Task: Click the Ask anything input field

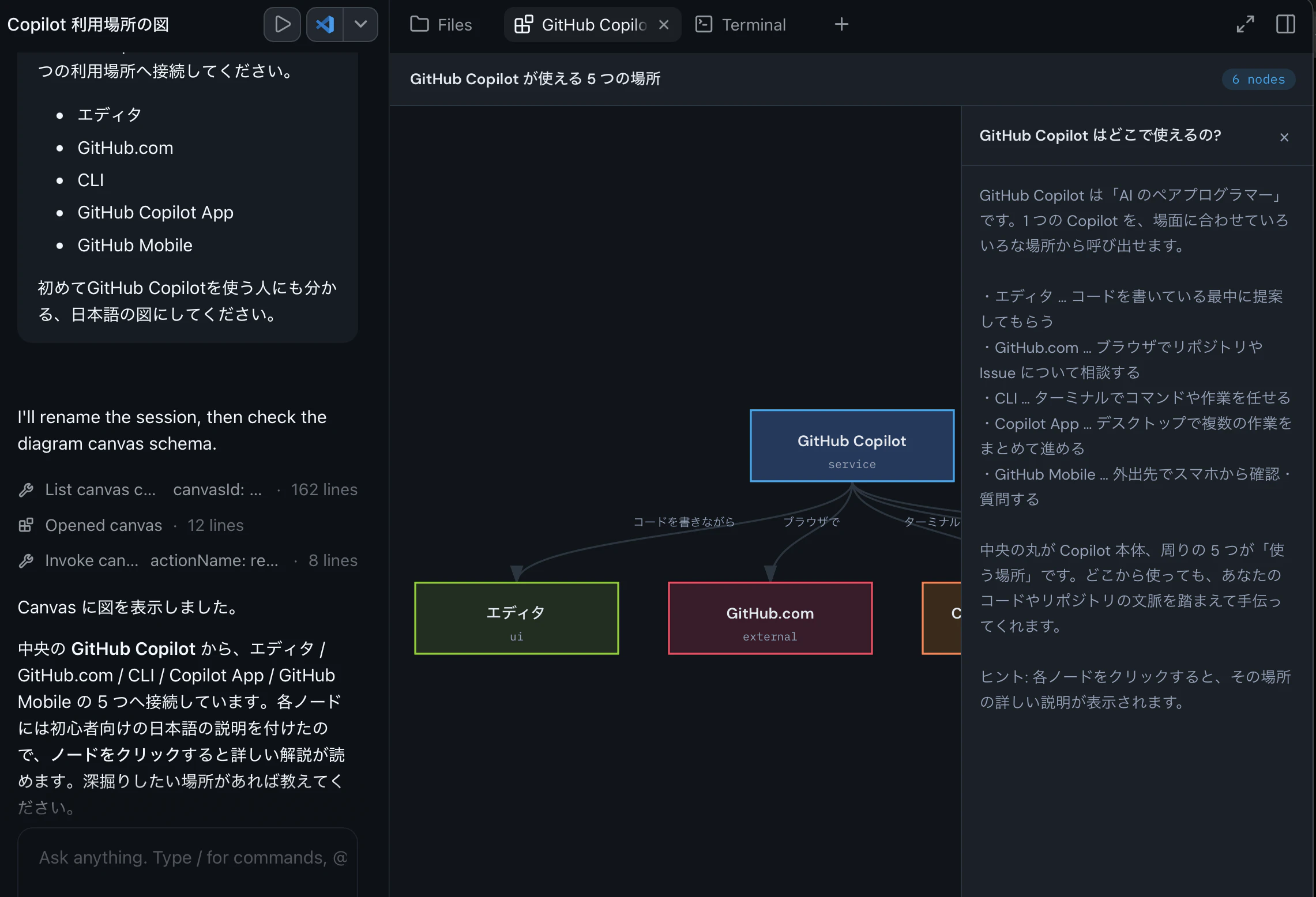Action: pos(187,858)
